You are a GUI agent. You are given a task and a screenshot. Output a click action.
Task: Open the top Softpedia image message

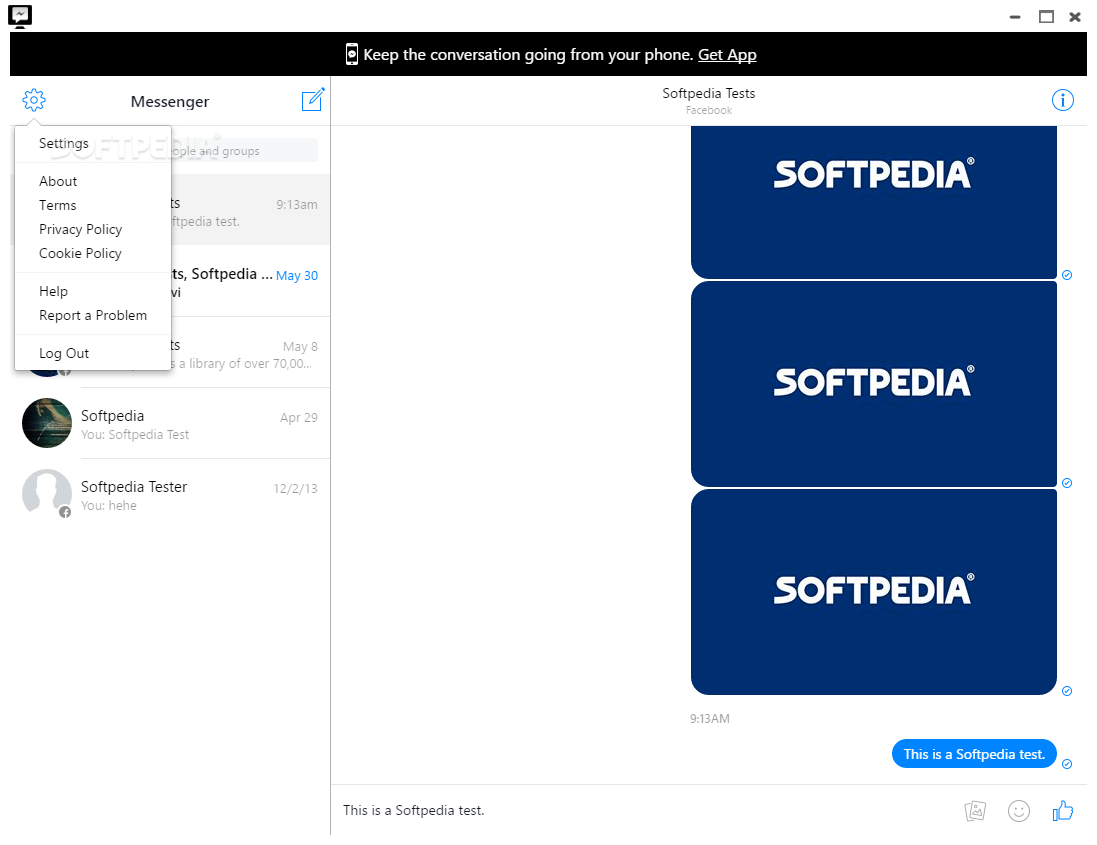click(x=873, y=202)
